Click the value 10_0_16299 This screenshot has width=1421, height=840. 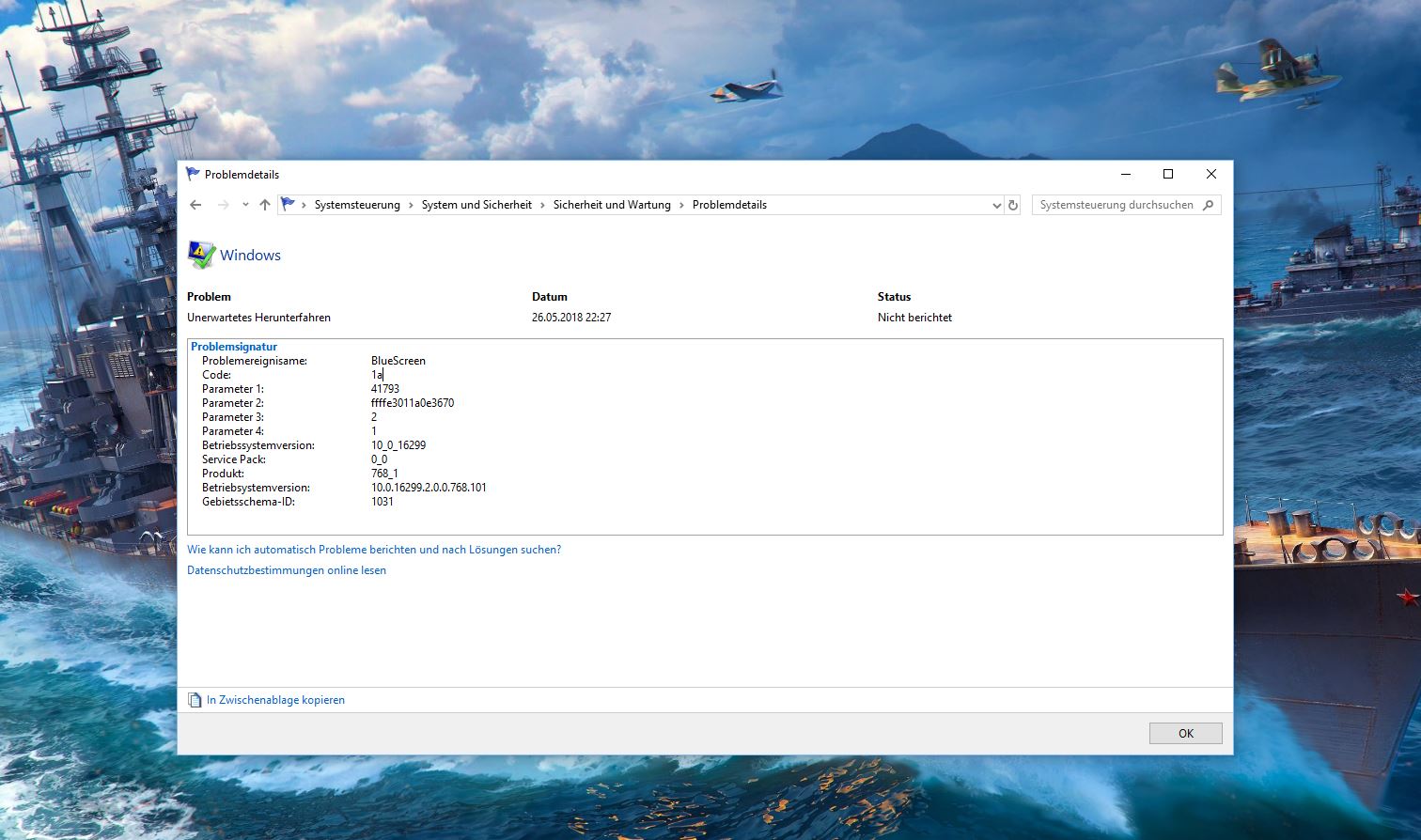[398, 445]
